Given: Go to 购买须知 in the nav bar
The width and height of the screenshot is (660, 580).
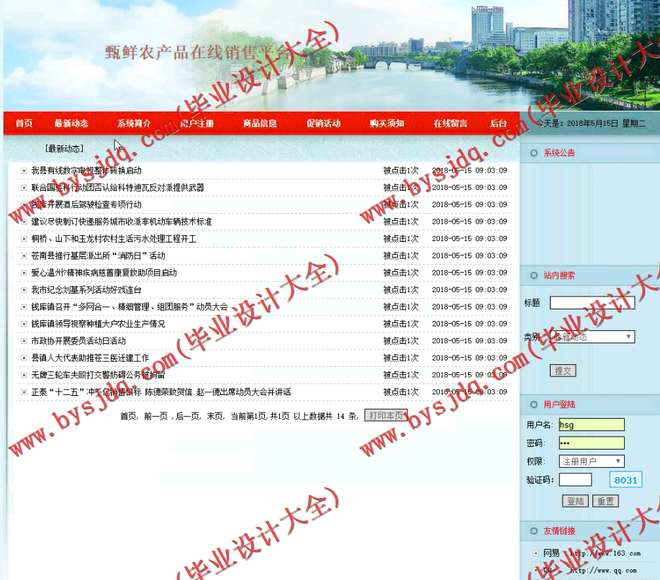Looking at the screenshot, I should pyautogui.click(x=387, y=123).
